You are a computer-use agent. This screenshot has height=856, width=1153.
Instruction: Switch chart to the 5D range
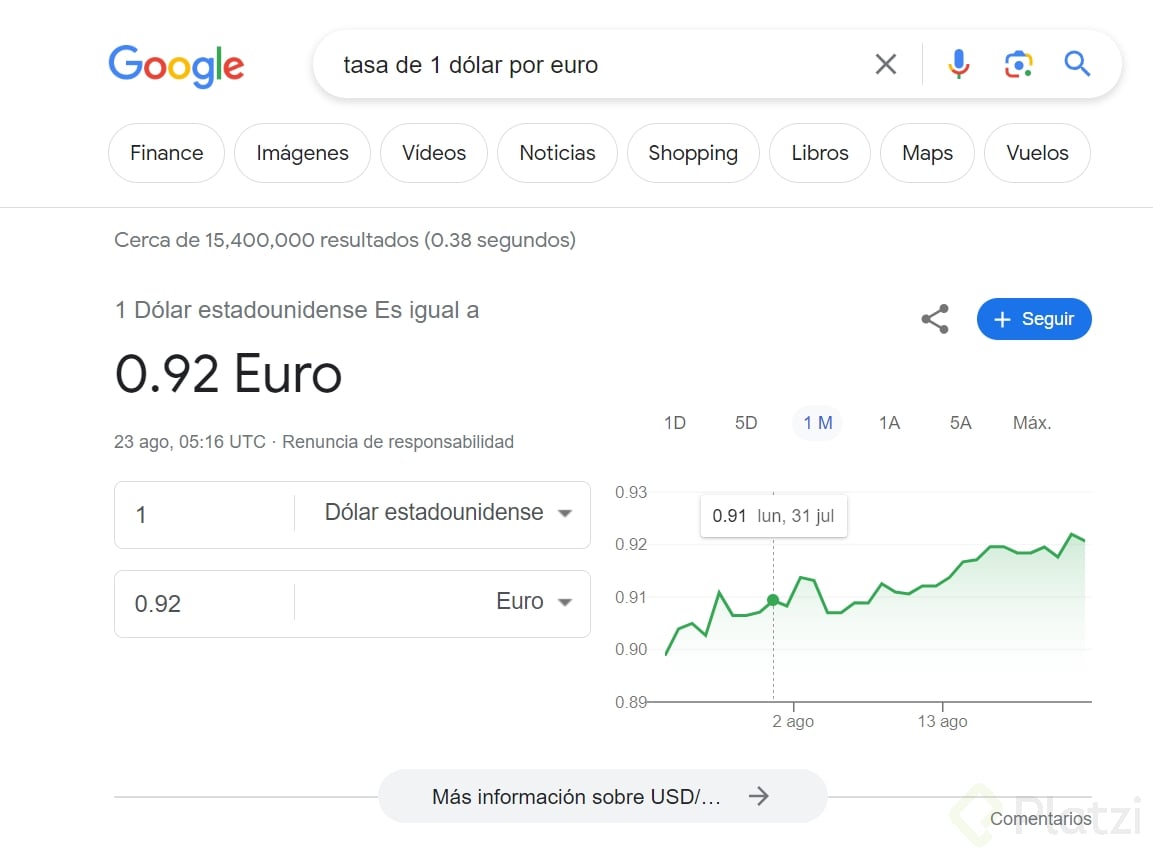(746, 423)
